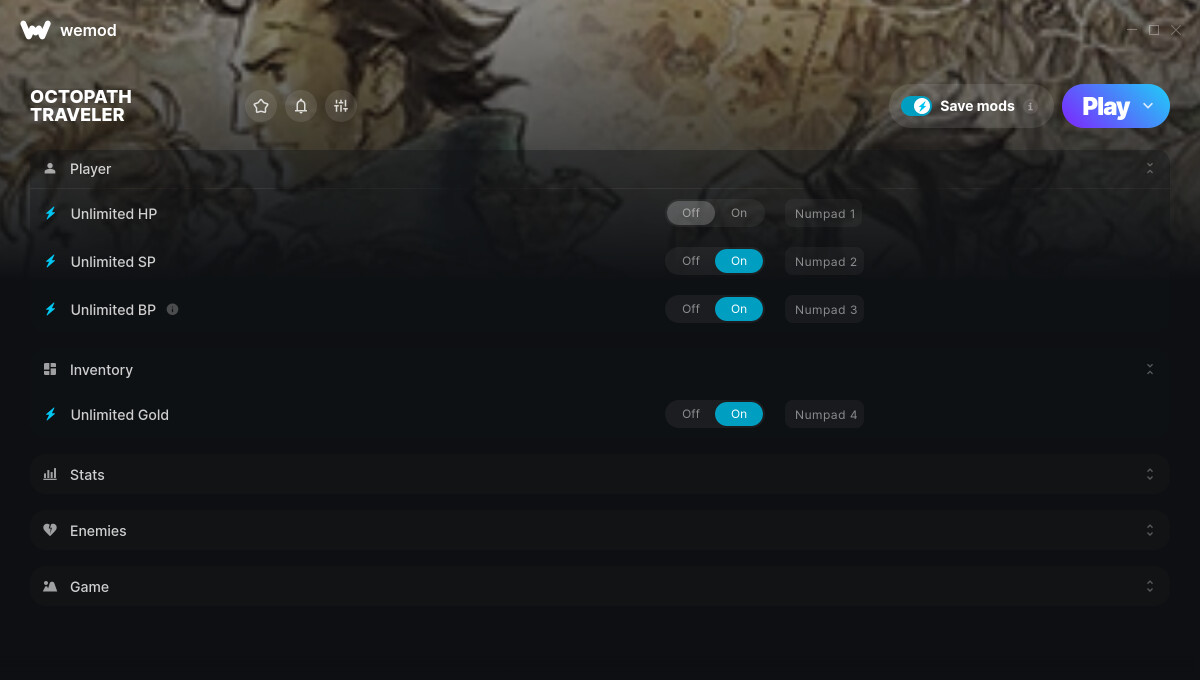
Task: Click the lightning bolt icon for Unlimited HP
Action: [x=50, y=214]
